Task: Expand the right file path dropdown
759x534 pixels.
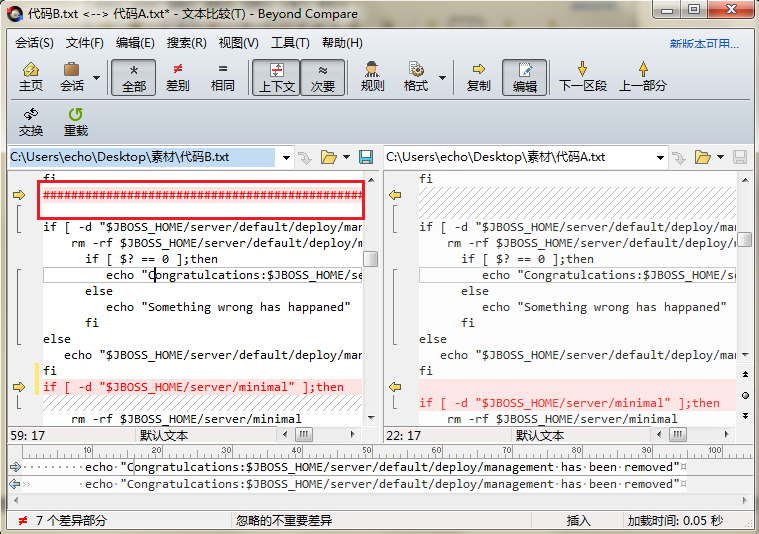Action: click(x=660, y=158)
